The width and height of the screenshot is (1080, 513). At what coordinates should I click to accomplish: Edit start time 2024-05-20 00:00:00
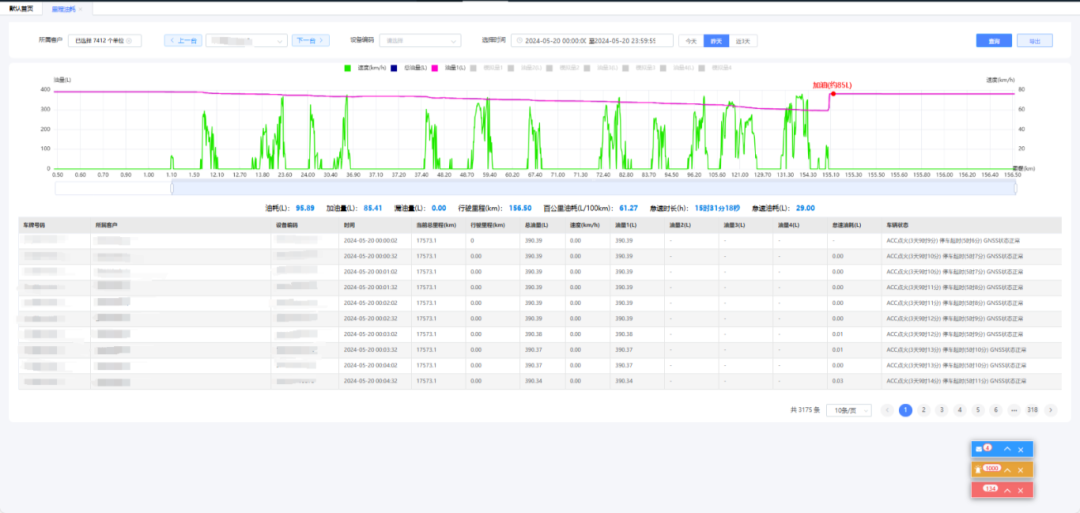[x=556, y=41]
